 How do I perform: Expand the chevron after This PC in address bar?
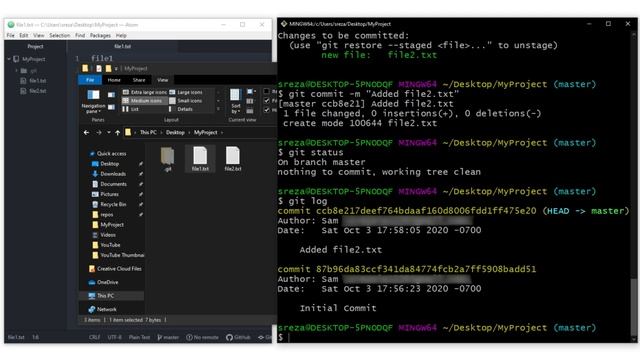(161, 132)
